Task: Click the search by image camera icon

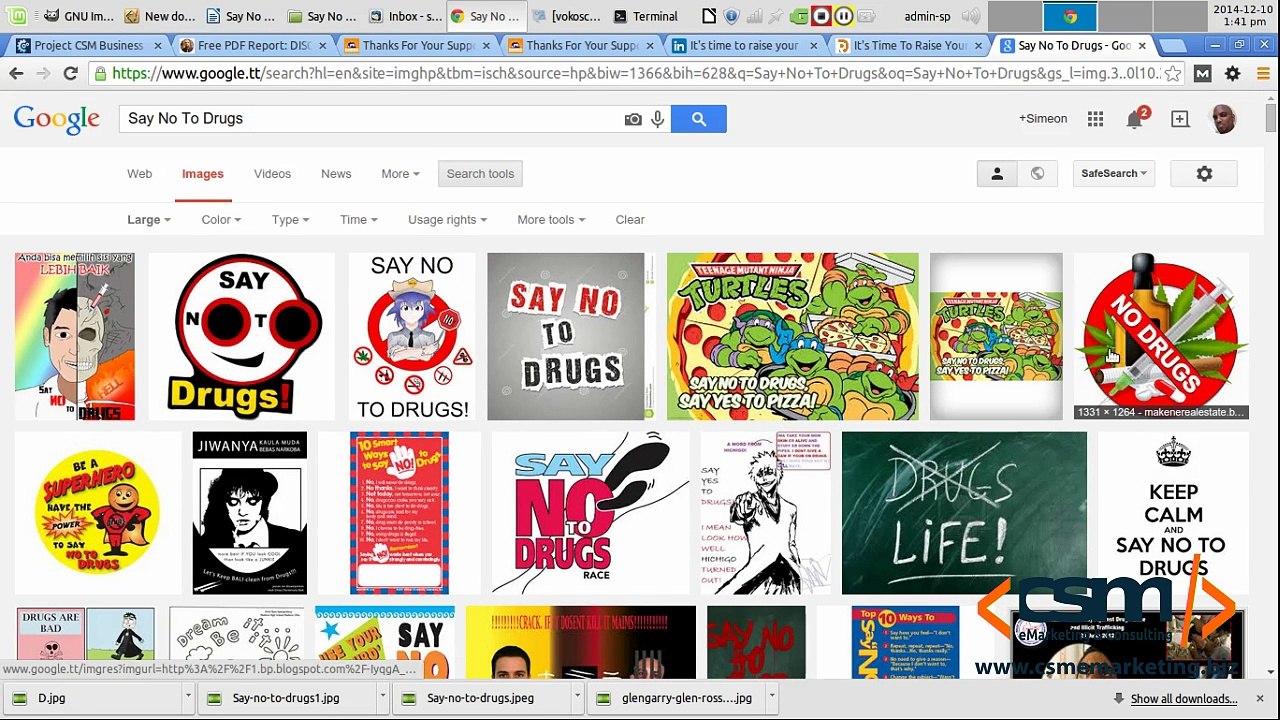Action: 633,119
